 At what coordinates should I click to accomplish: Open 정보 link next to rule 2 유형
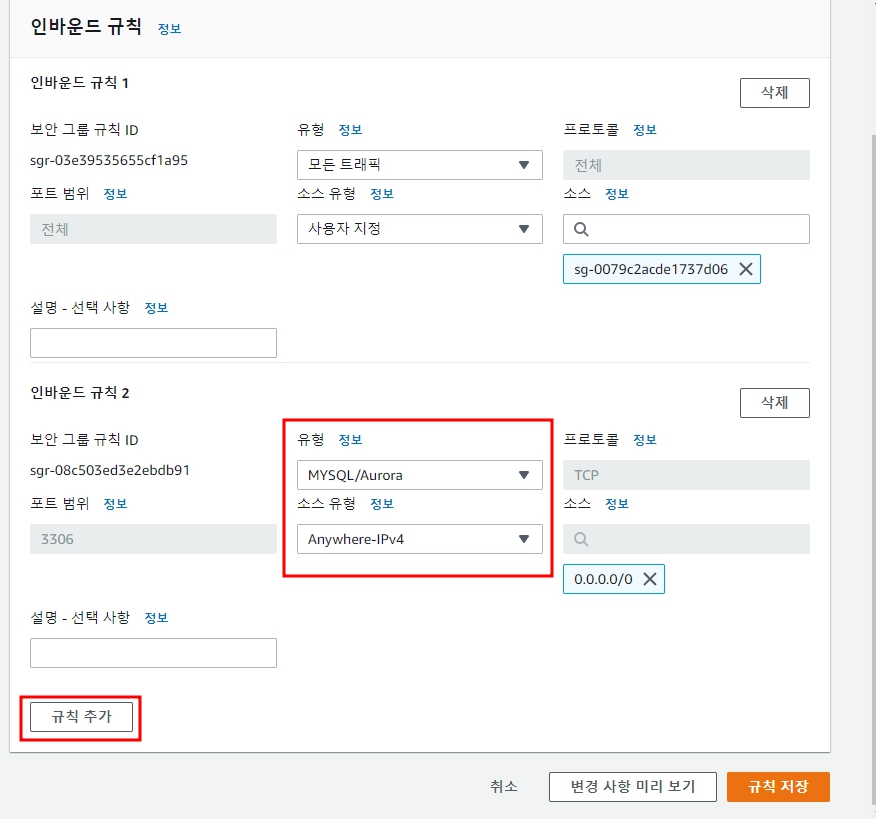[x=350, y=440]
